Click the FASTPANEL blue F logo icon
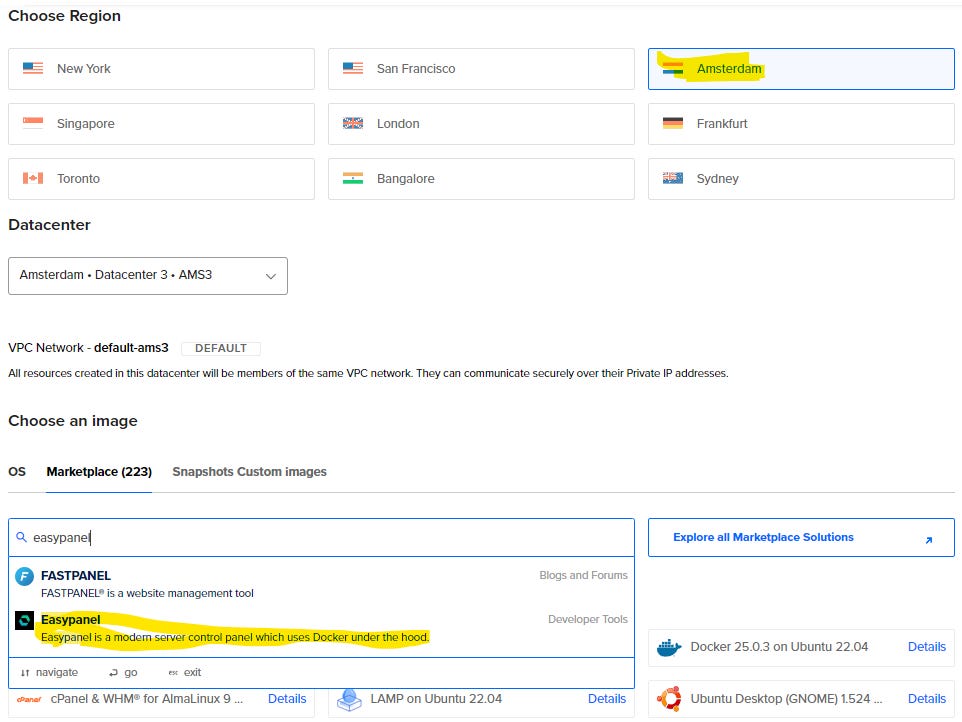Viewport: 962px width, 722px height. (25, 577)
